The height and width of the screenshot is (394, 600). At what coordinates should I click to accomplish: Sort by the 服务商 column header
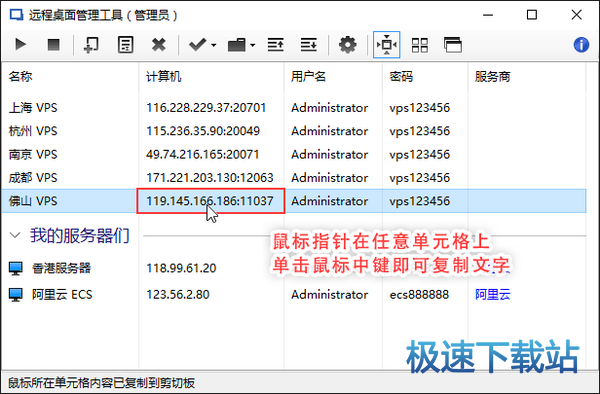pyautogui.click(x=493, y=77)
